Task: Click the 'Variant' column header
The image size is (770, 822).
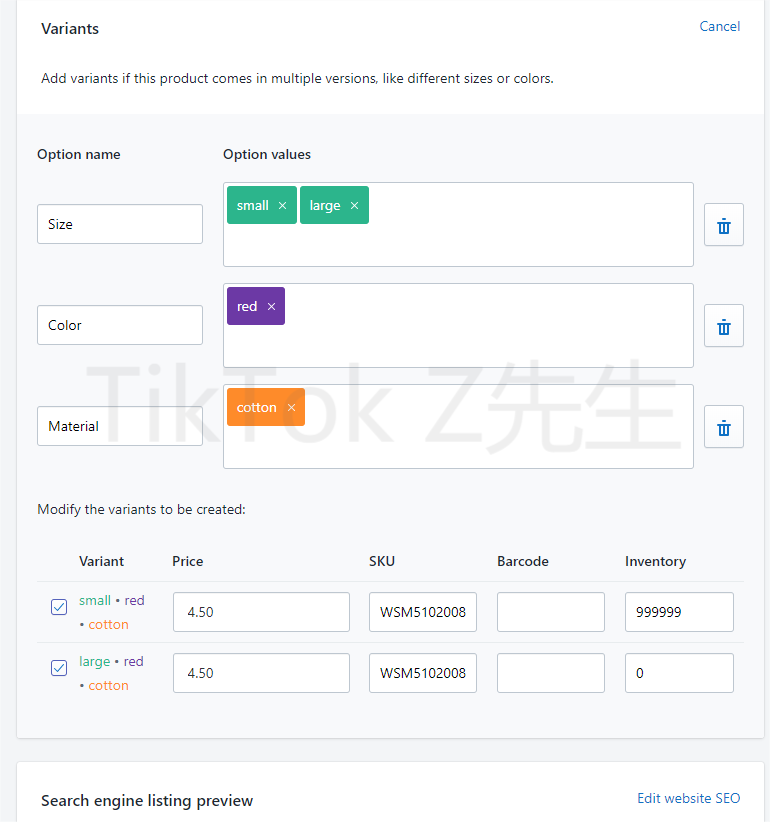Action: pos(101,561)
